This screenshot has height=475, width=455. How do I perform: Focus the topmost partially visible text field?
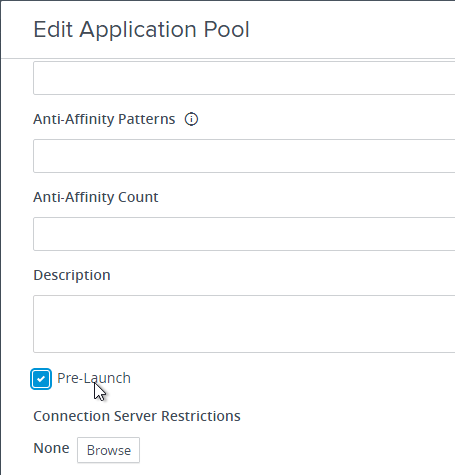[244, 78]
